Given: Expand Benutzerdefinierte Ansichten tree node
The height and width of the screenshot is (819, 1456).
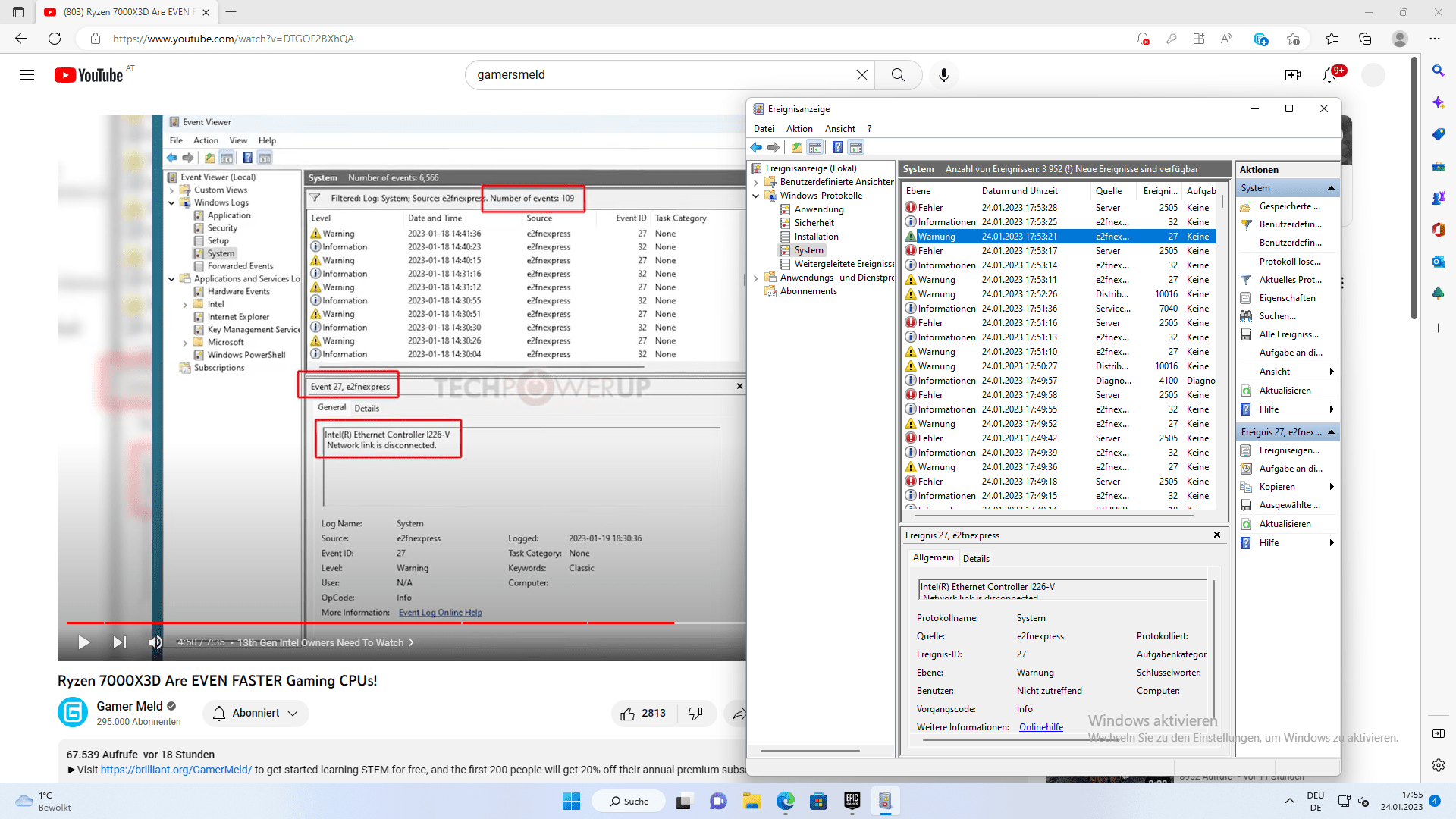Looking at the screenshot, I should pos(756,182).
